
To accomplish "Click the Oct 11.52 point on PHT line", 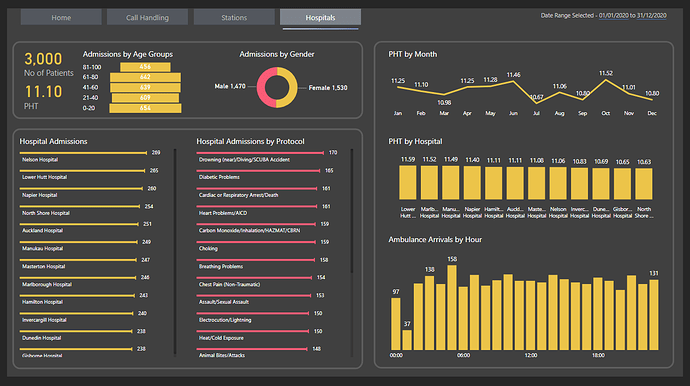I will coord(606,80).
